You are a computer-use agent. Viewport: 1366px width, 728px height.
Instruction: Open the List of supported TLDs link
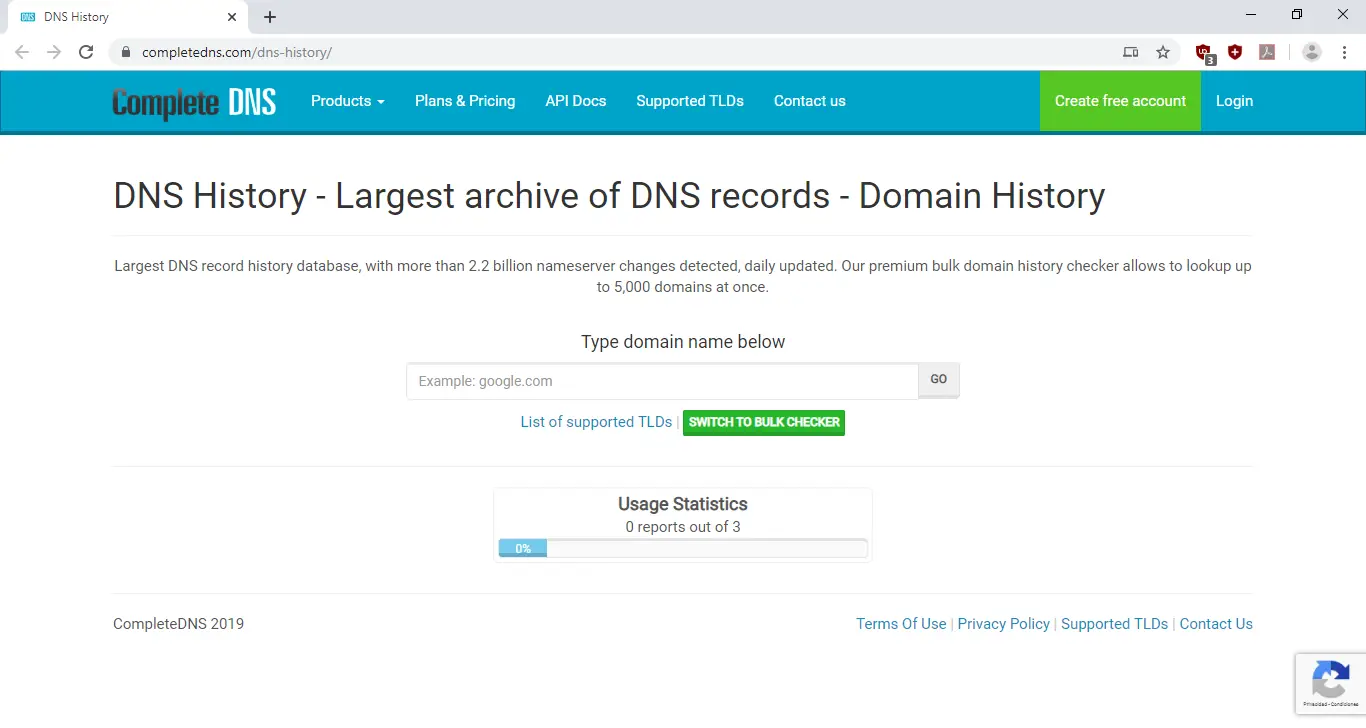pos(596,422)
